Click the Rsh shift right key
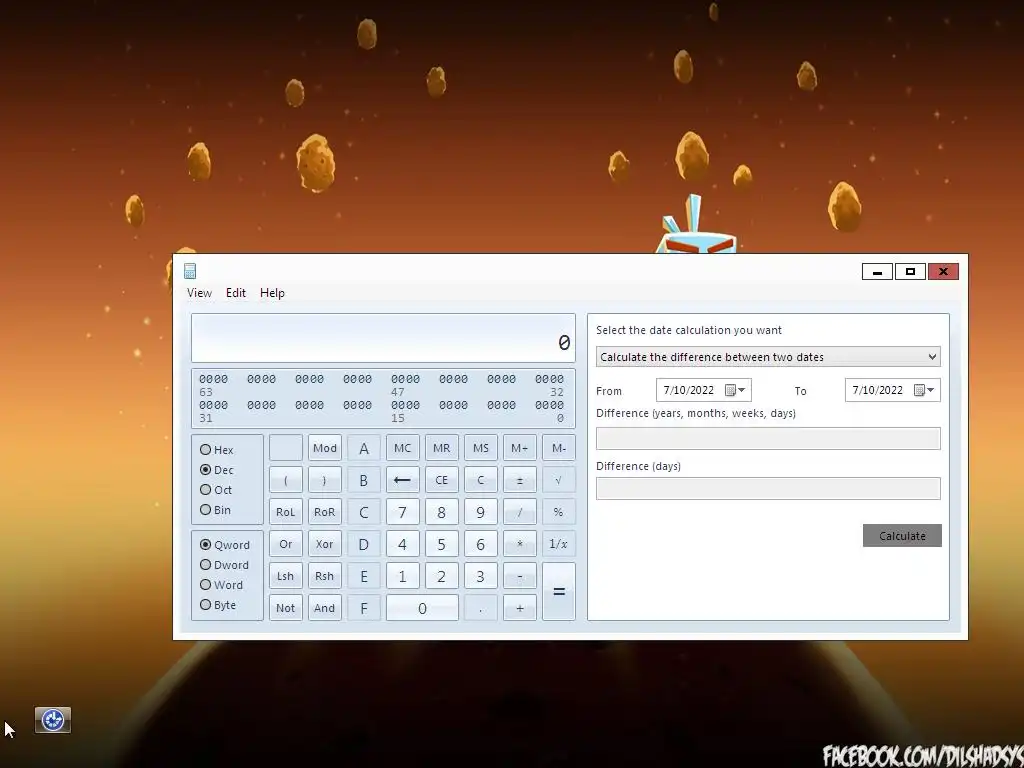 [325, 576]
